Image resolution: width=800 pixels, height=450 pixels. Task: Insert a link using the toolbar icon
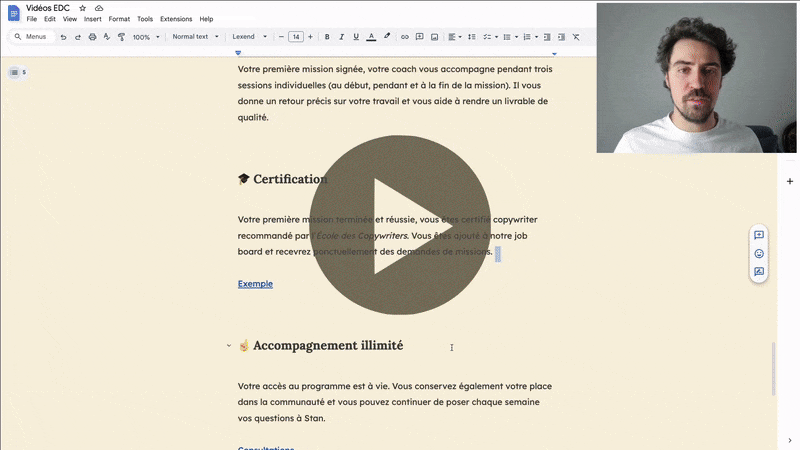point(405,37)
